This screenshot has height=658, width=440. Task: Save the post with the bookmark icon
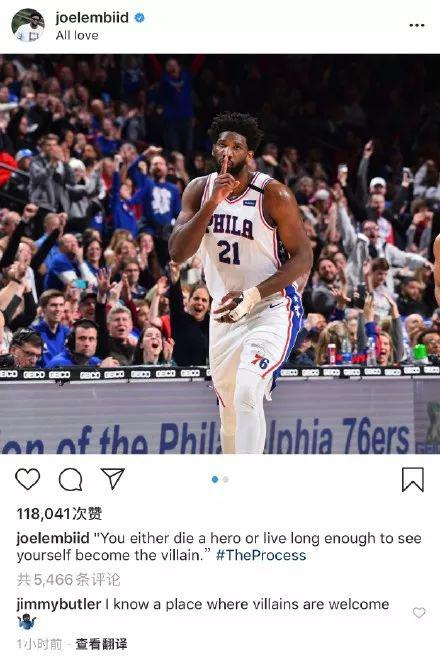pos(413,480)
